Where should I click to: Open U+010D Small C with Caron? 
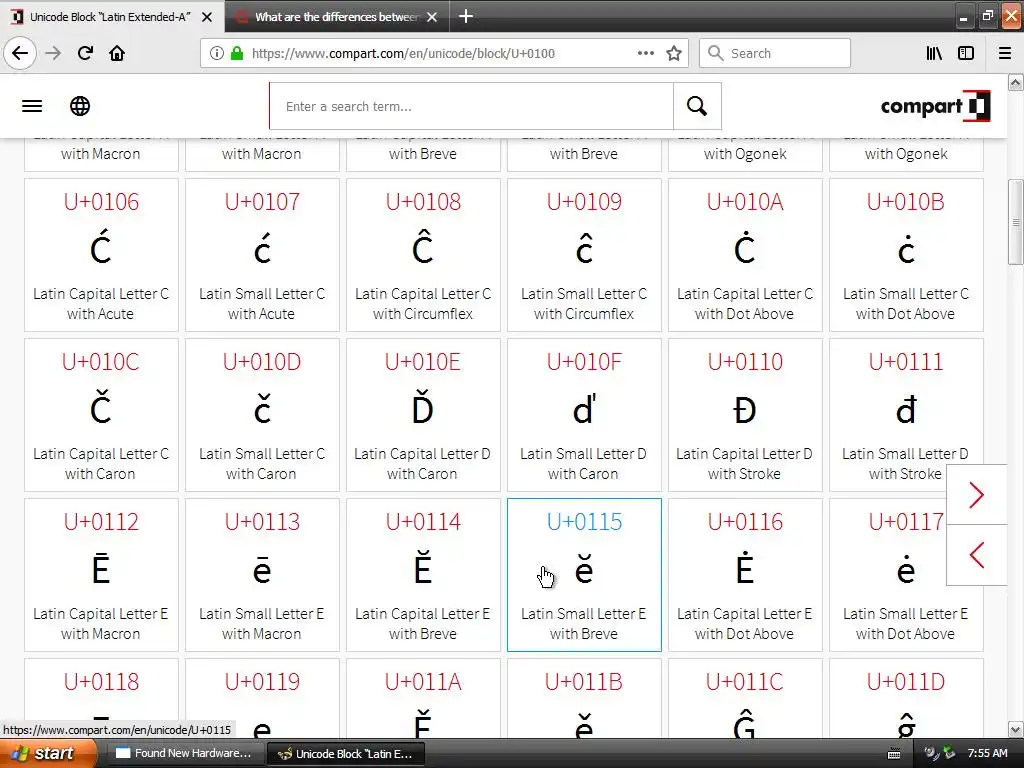point(262,415)
